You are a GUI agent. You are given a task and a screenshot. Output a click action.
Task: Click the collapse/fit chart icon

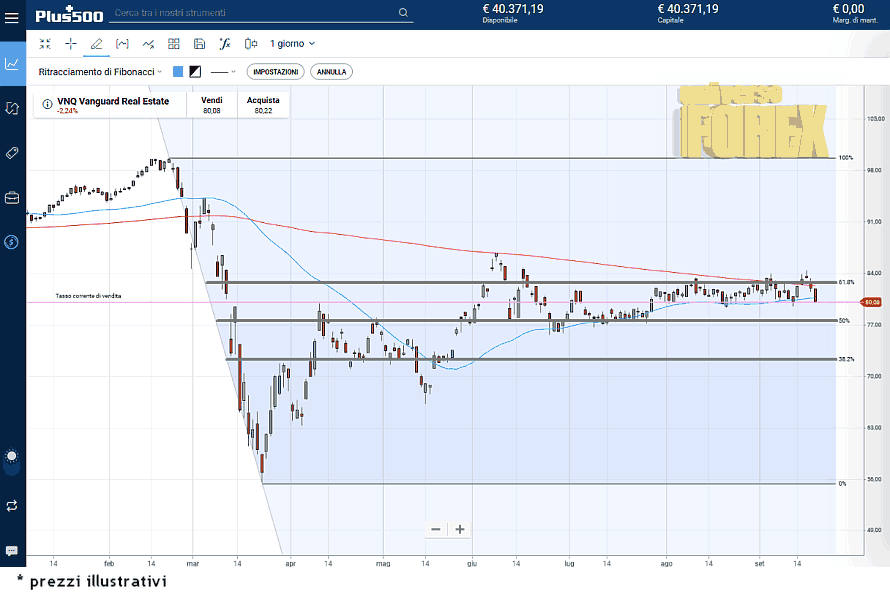(x=44, y=44)
